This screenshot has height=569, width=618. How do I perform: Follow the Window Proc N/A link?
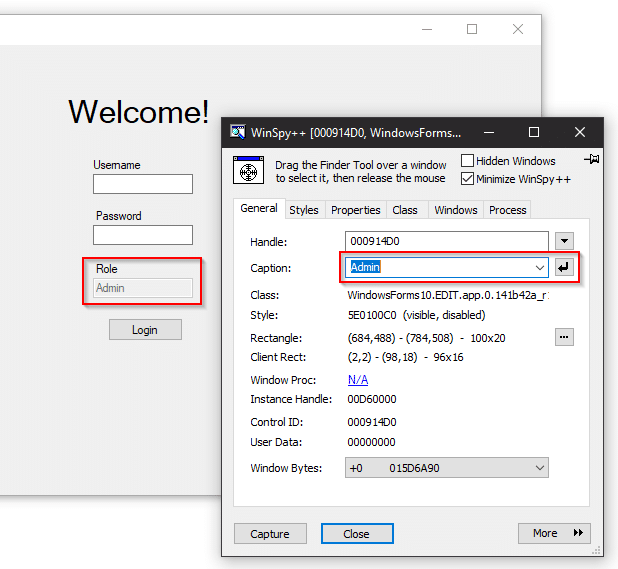coord(358,380)
